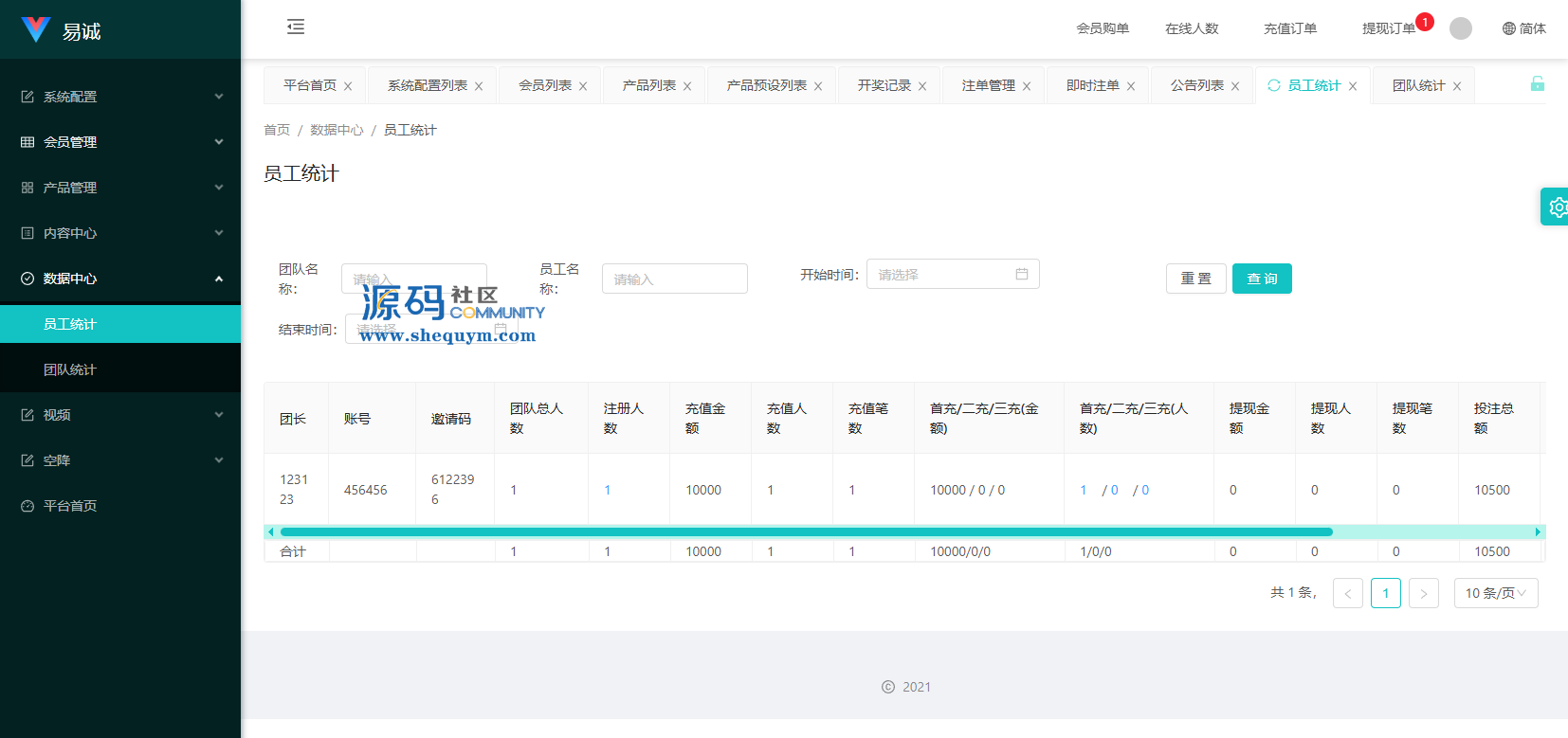Screen dimensions: 1568x738
Task: Click the 查询 search button
Action: point(1261,279)
